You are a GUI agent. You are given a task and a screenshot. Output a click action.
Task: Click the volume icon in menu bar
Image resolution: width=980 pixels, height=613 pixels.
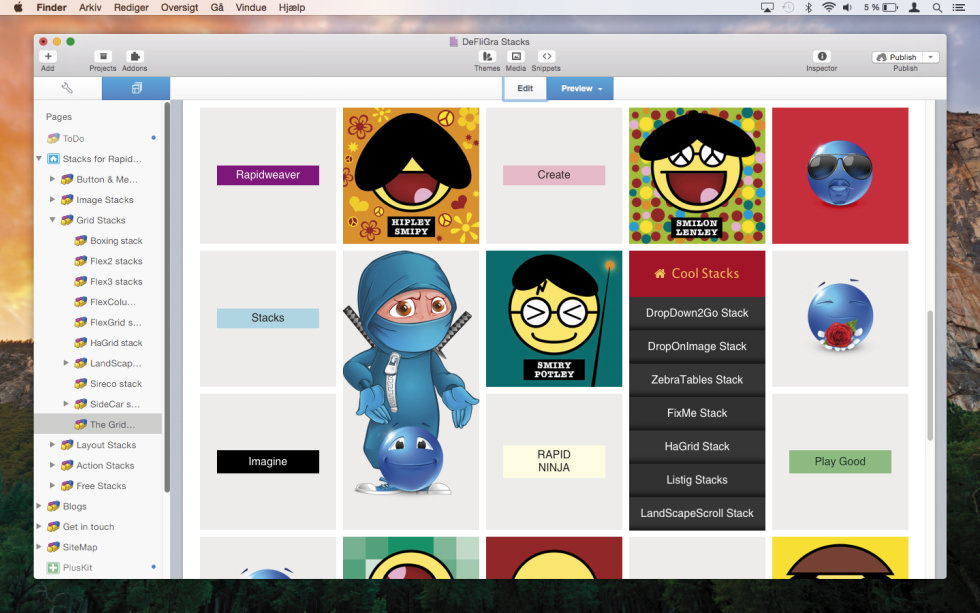tap(848, 7)
